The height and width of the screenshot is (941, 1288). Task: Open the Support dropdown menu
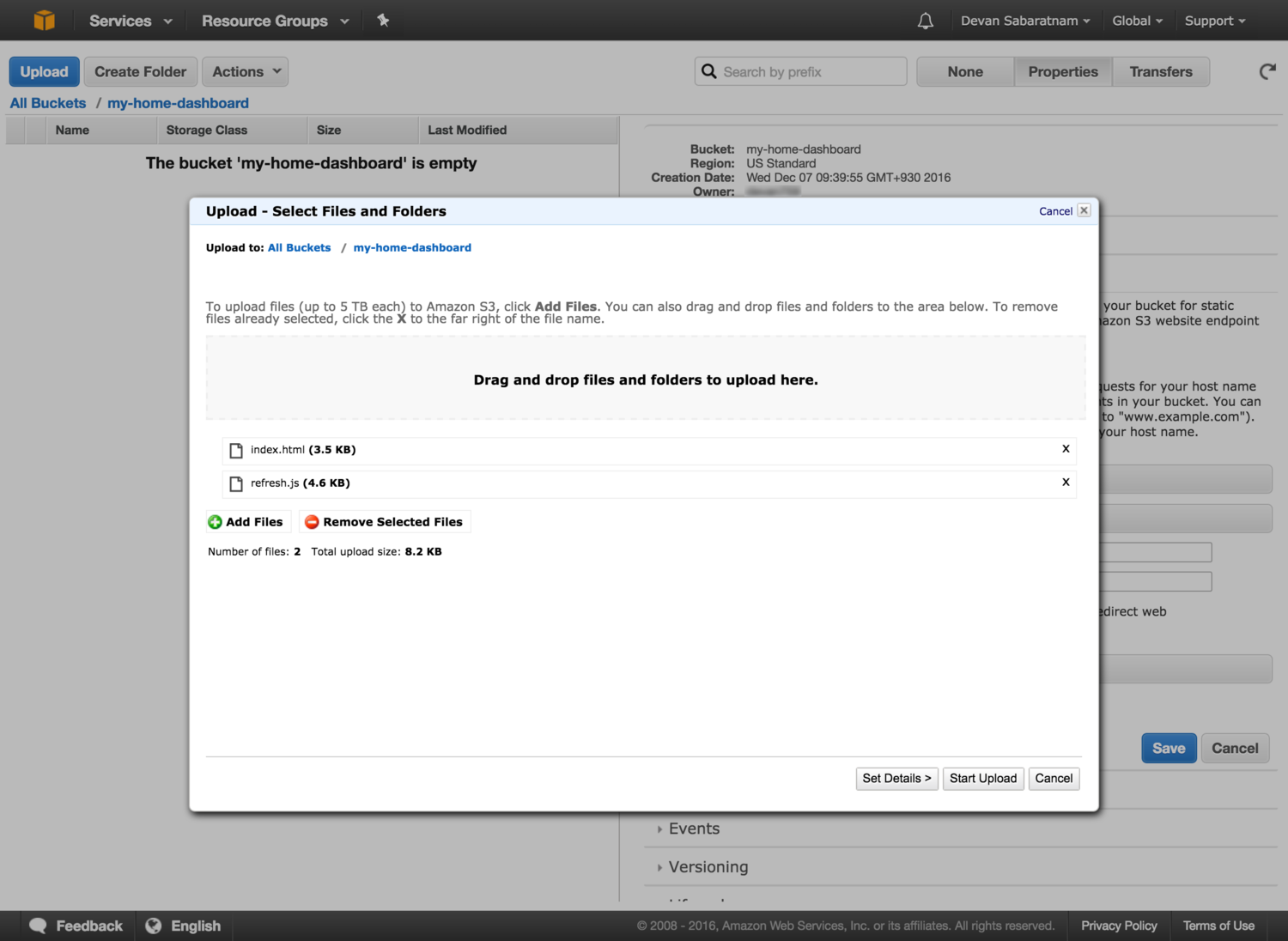pos(1215,21)
